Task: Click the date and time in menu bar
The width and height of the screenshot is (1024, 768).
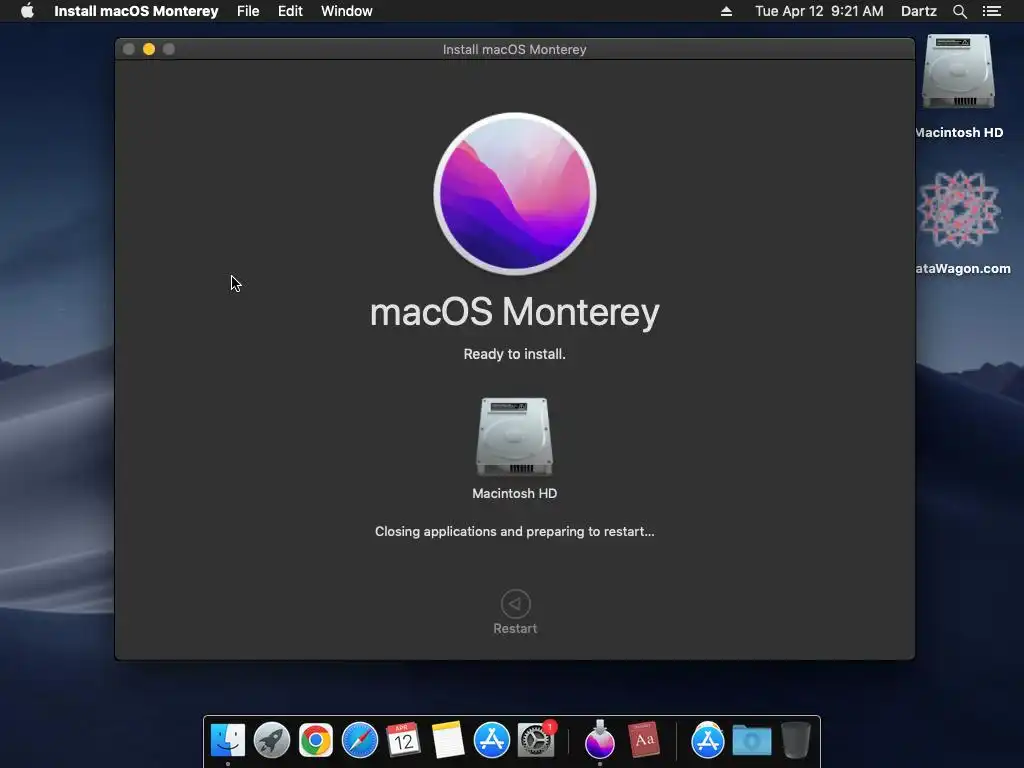Action: [819, 11]
